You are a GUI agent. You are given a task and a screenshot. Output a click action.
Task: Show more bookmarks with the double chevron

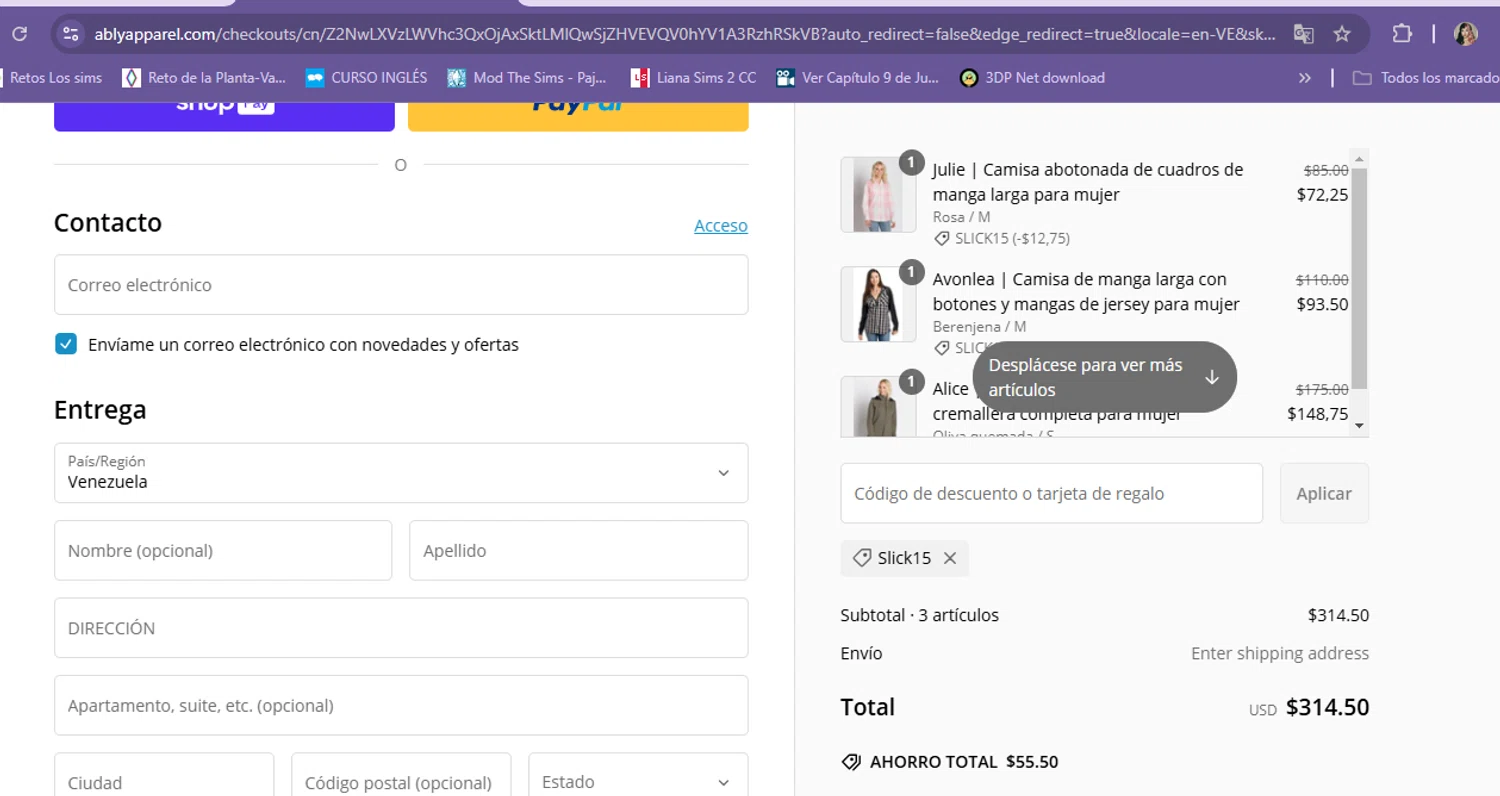point(1304,77)
